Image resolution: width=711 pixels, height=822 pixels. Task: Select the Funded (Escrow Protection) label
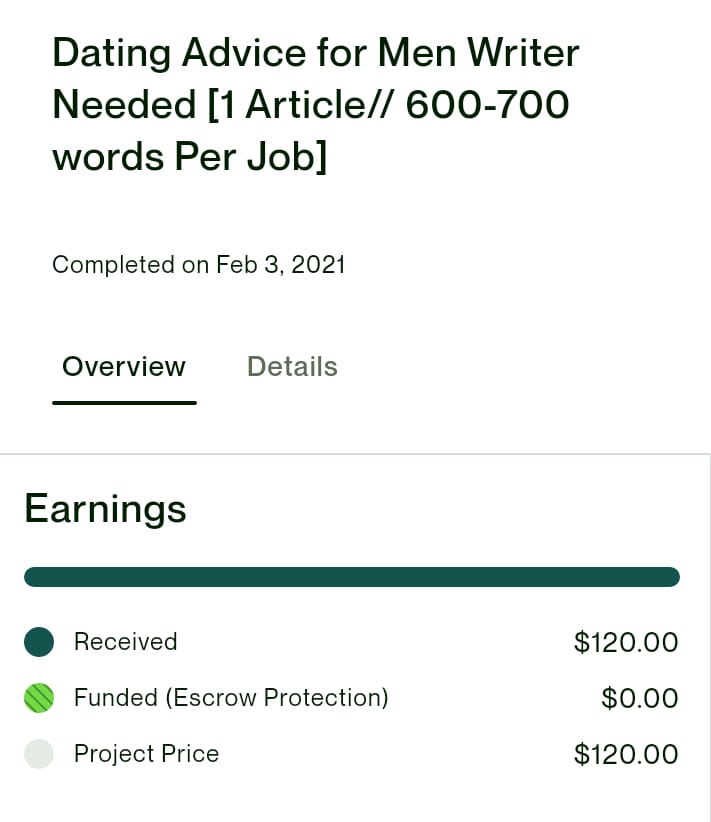231,698
